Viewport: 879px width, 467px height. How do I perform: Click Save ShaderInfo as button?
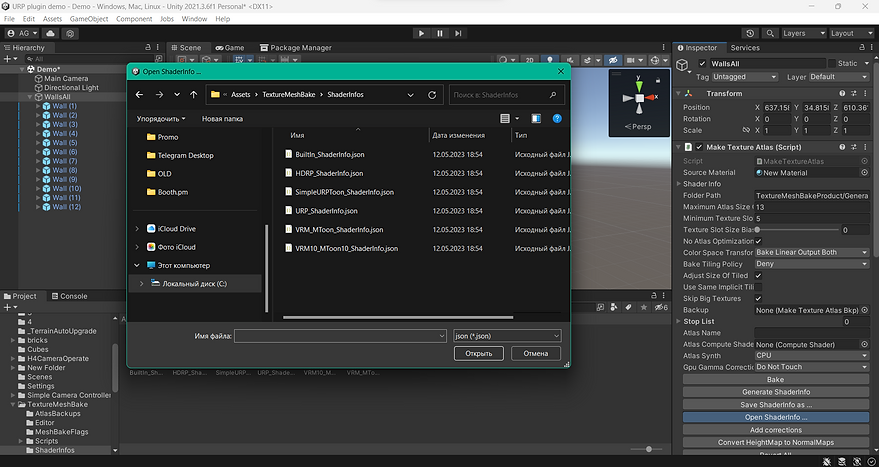pyautogui.click(x=775, y=405)
